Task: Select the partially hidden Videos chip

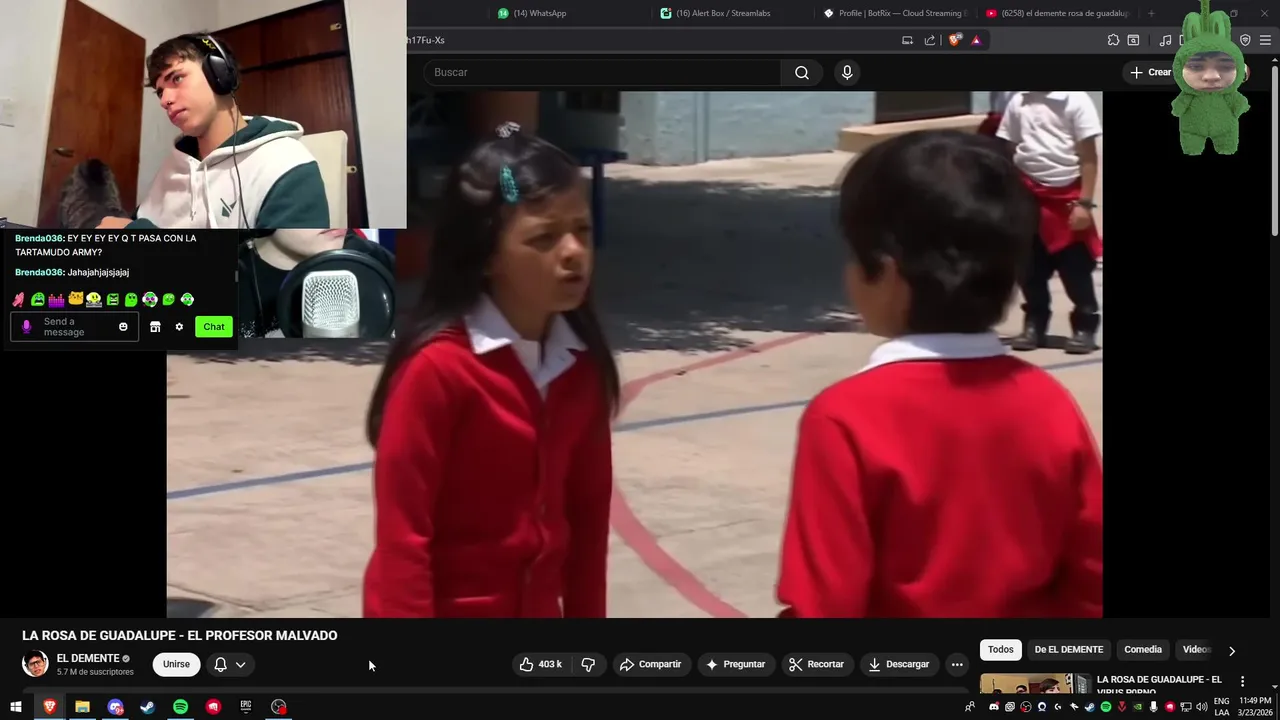Action: pos(1196,650)
